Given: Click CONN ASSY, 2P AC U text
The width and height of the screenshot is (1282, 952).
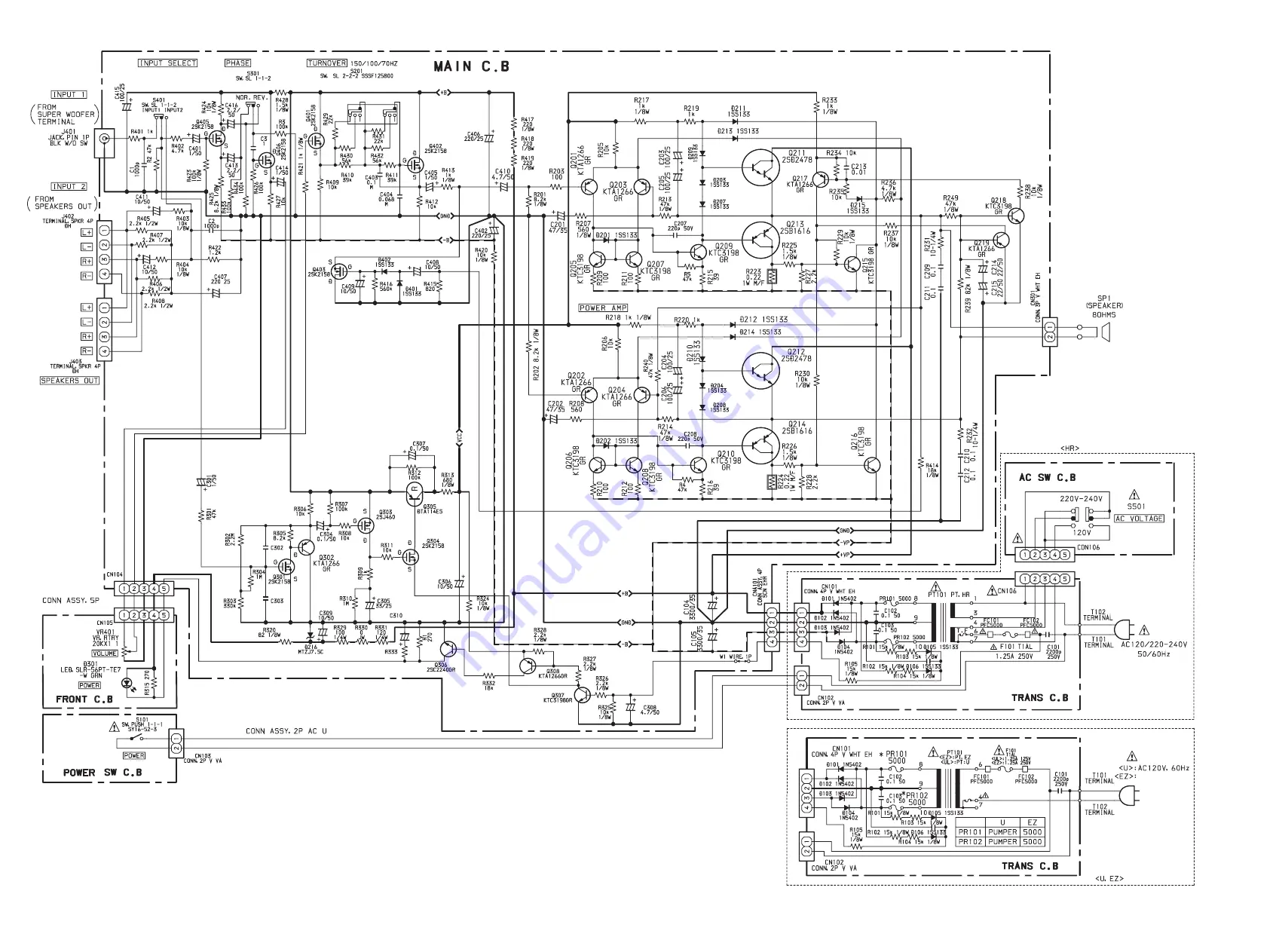Looking at the screenshot, I should [x=286, y=731].
